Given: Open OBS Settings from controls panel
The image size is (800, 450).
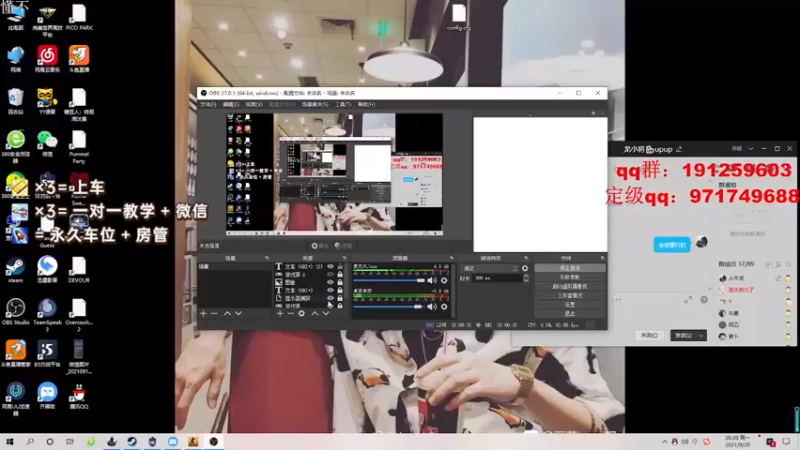Looking at the screenshot, I should click(x=569, y=305).
